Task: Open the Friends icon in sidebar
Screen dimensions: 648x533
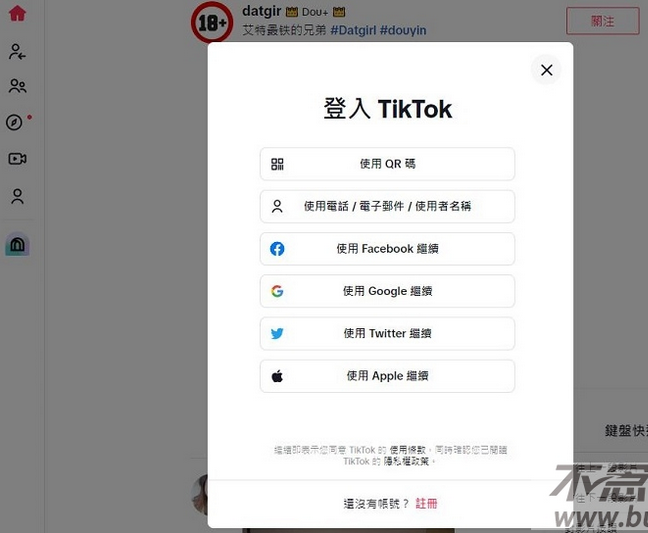Action: pyautogui.click(x=17, y=86)
